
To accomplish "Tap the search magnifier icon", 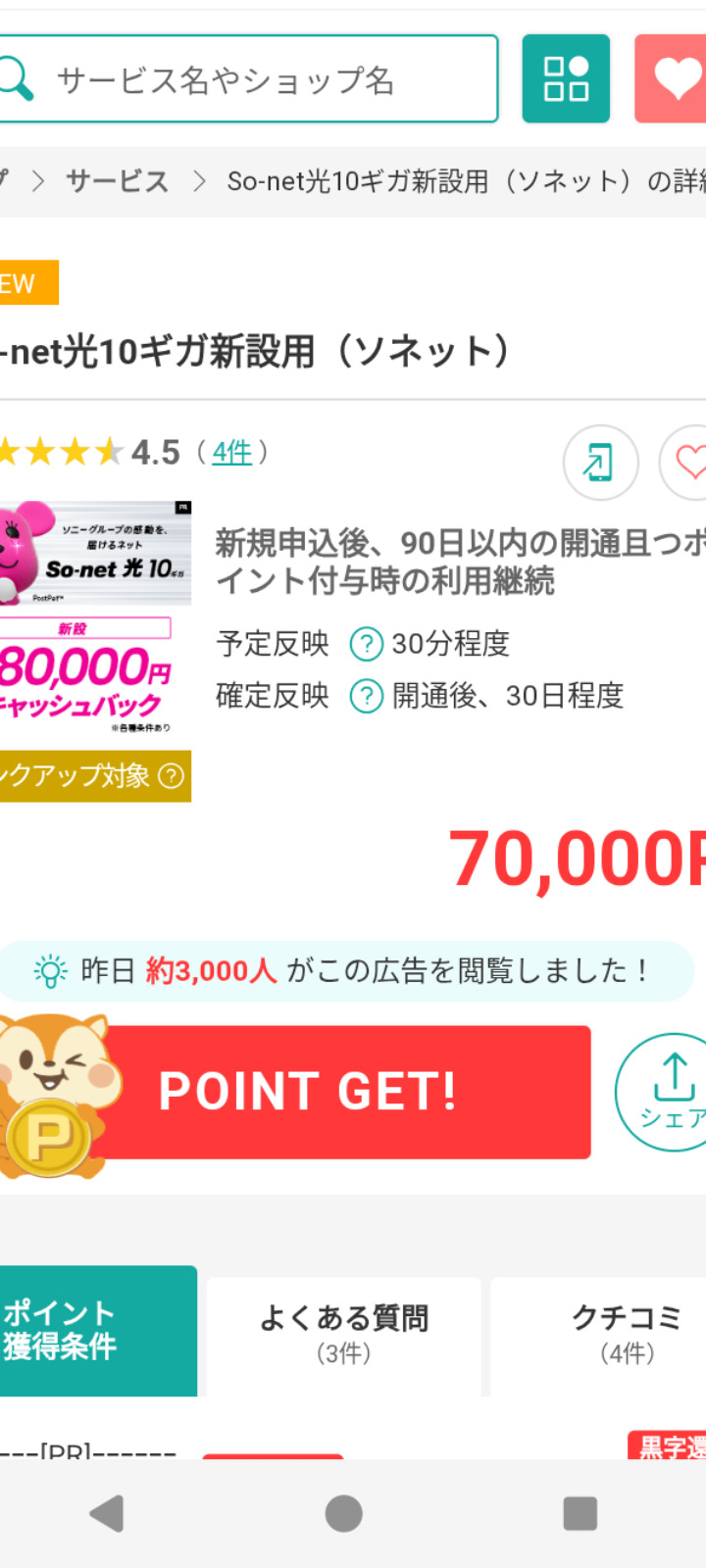I will 15,78.
